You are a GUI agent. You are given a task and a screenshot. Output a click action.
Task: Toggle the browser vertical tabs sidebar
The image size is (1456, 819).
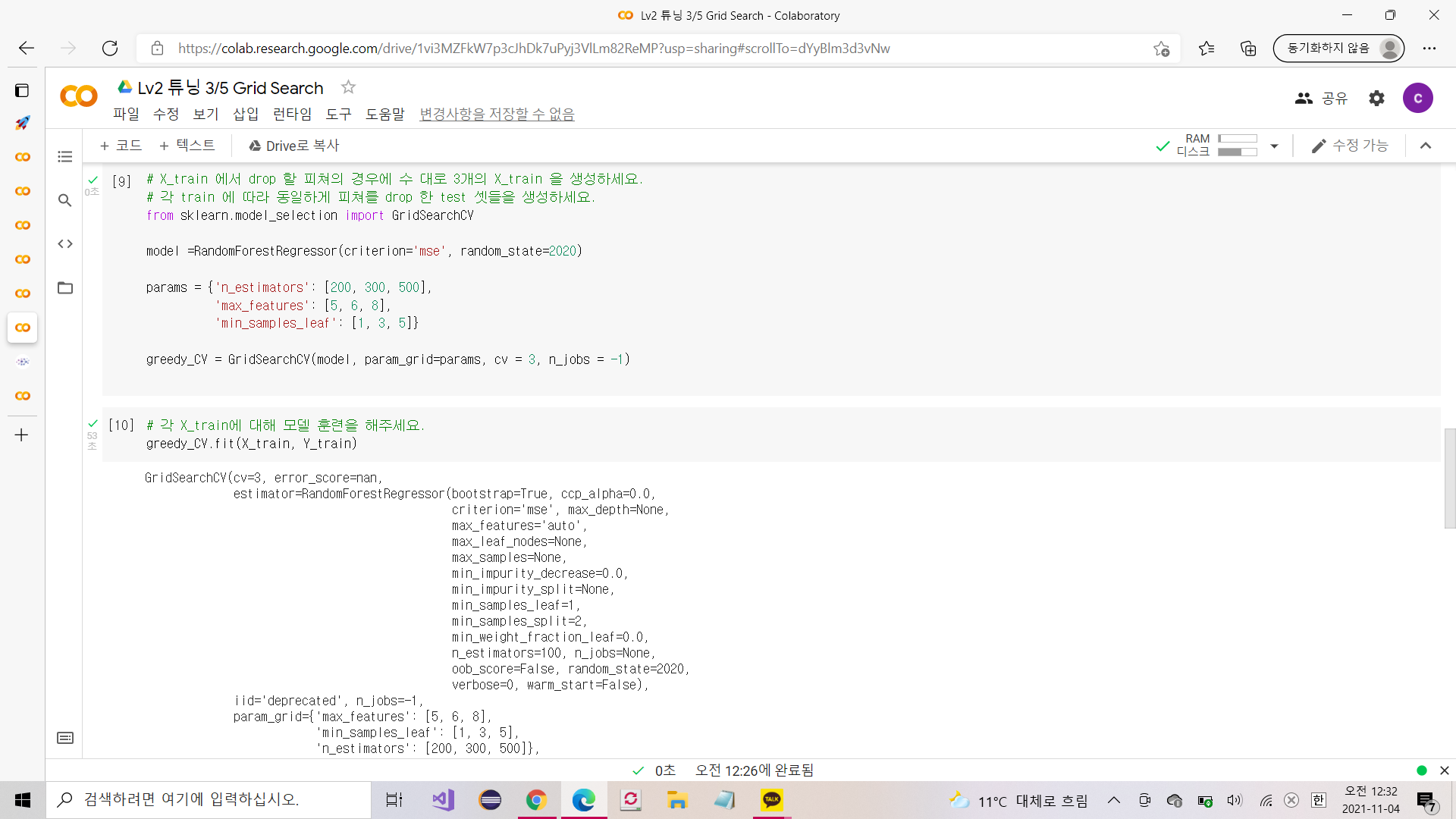pos(22,90)
